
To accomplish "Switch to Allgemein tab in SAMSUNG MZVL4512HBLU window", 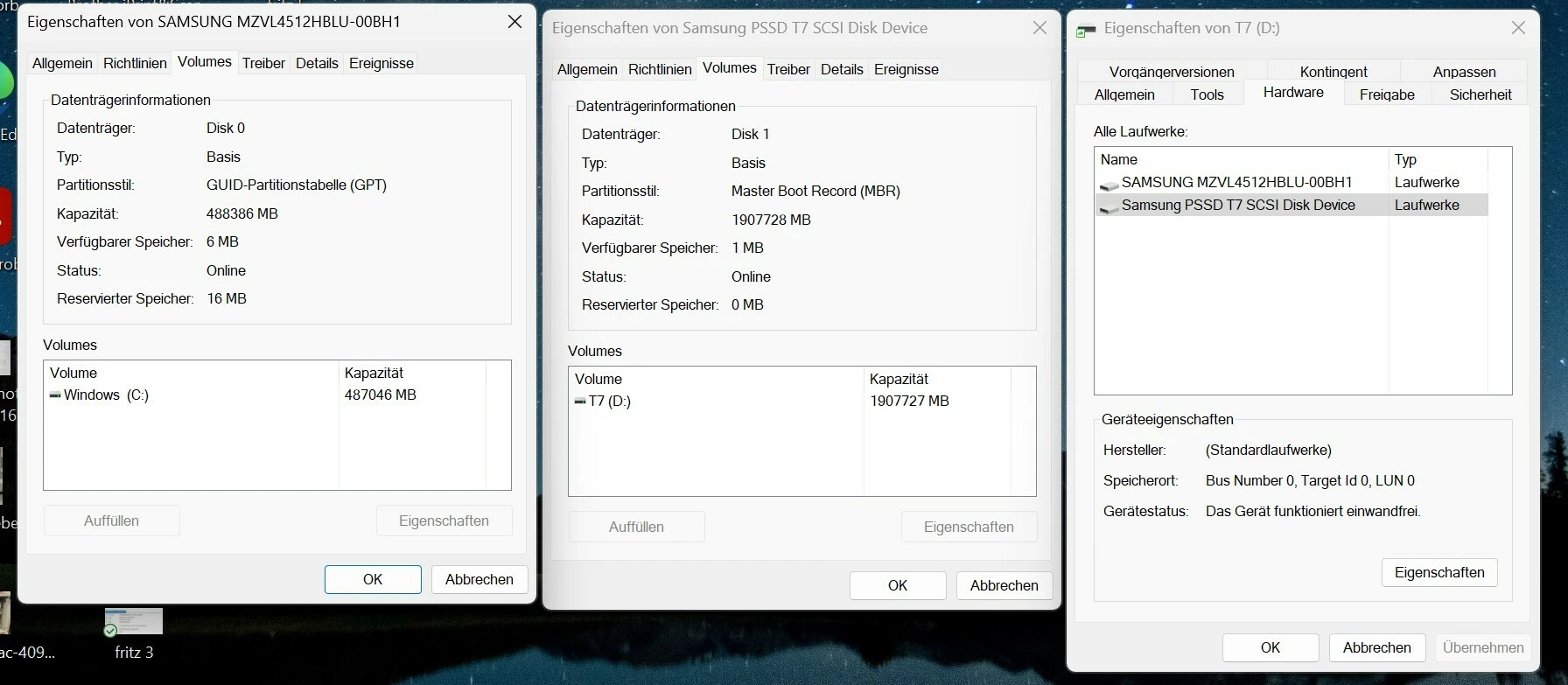I will (62, 63).
